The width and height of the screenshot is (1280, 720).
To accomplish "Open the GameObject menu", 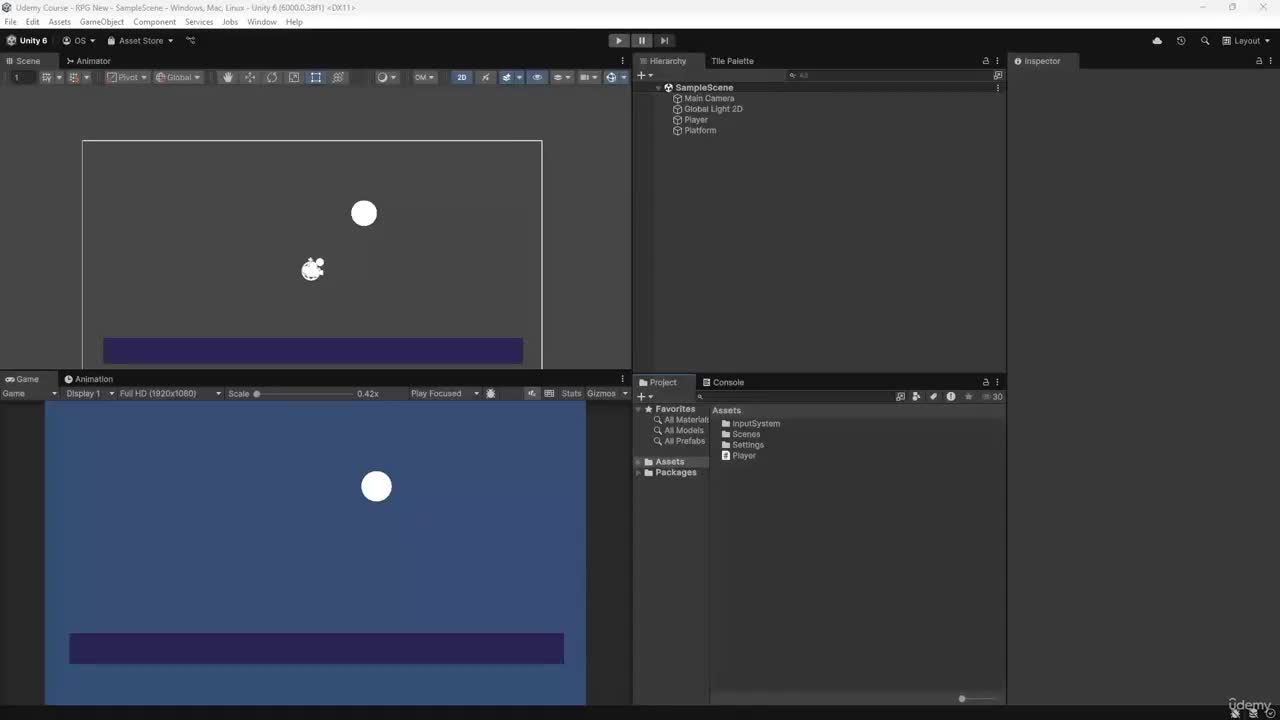I will pyautogui.click(x=102, y=22).
